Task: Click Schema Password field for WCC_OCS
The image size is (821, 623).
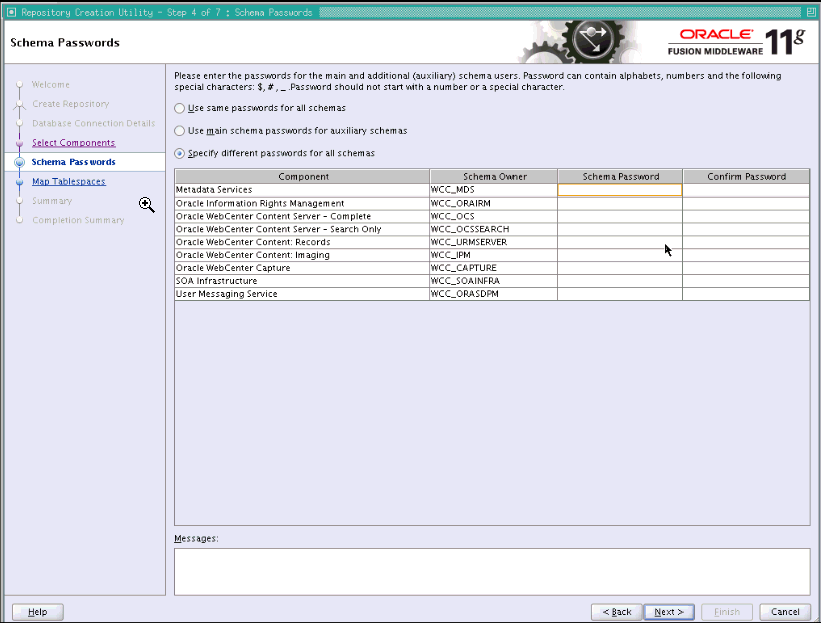Action: (620, 216)
